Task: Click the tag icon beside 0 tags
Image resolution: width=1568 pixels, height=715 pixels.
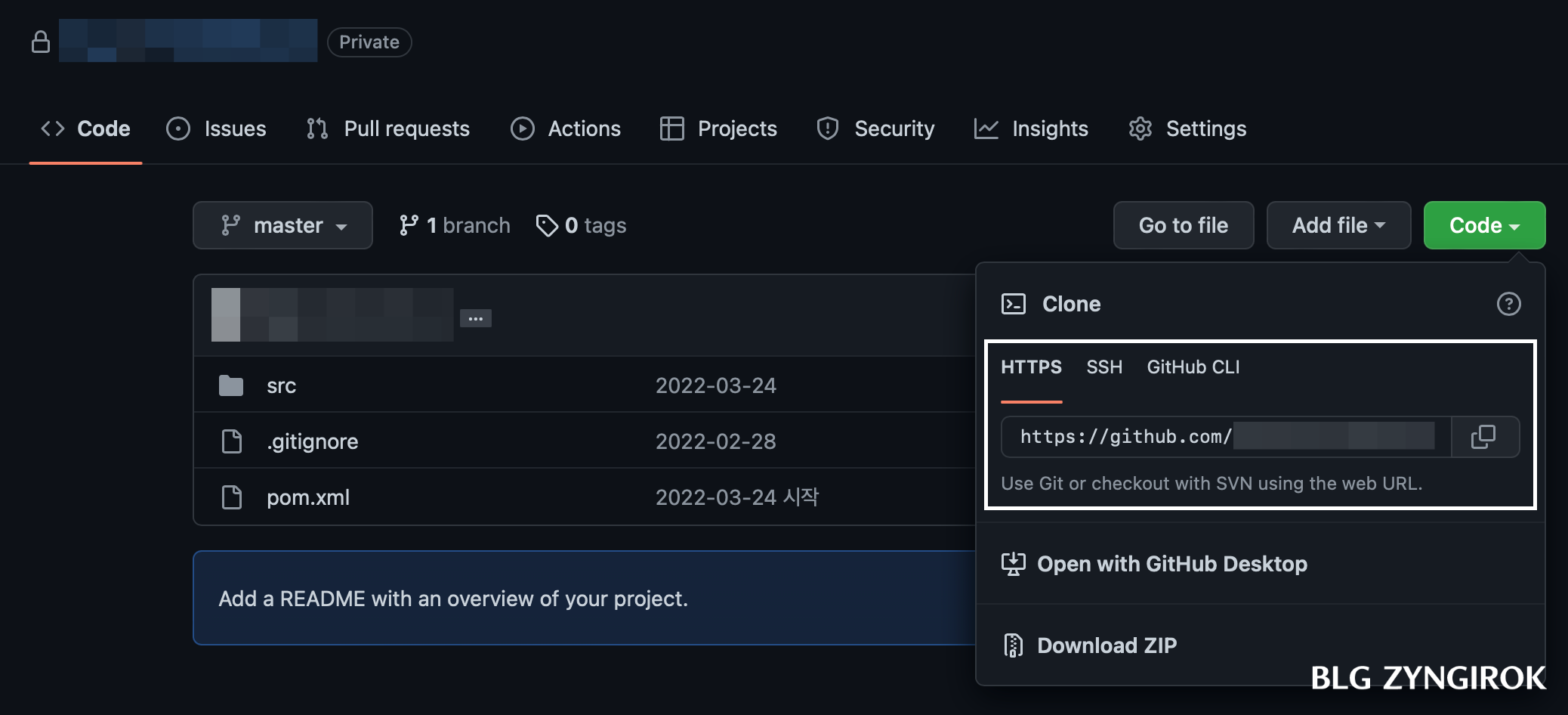Action: (546, 224)
